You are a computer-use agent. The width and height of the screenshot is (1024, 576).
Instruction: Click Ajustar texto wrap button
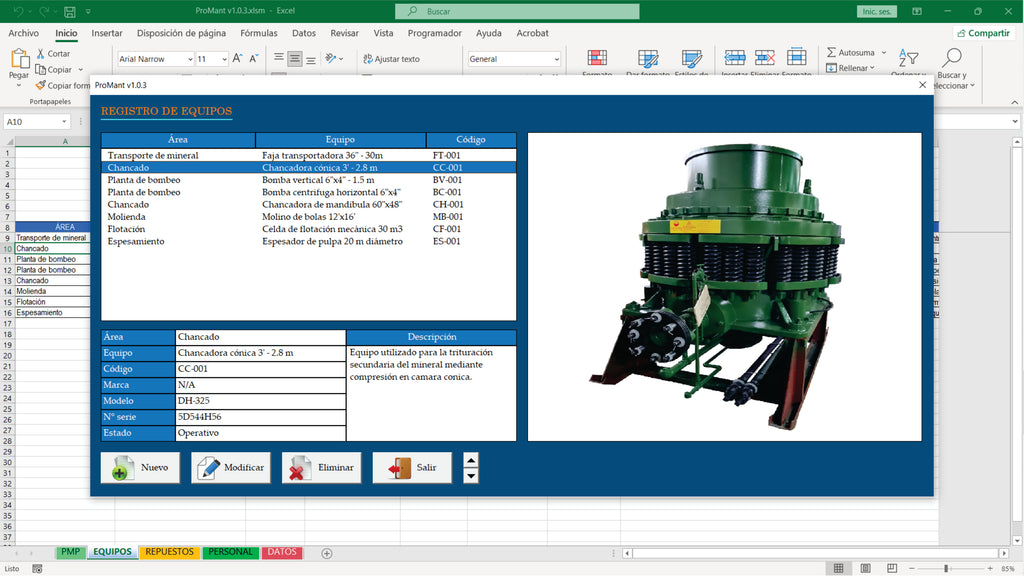(391, 59)
